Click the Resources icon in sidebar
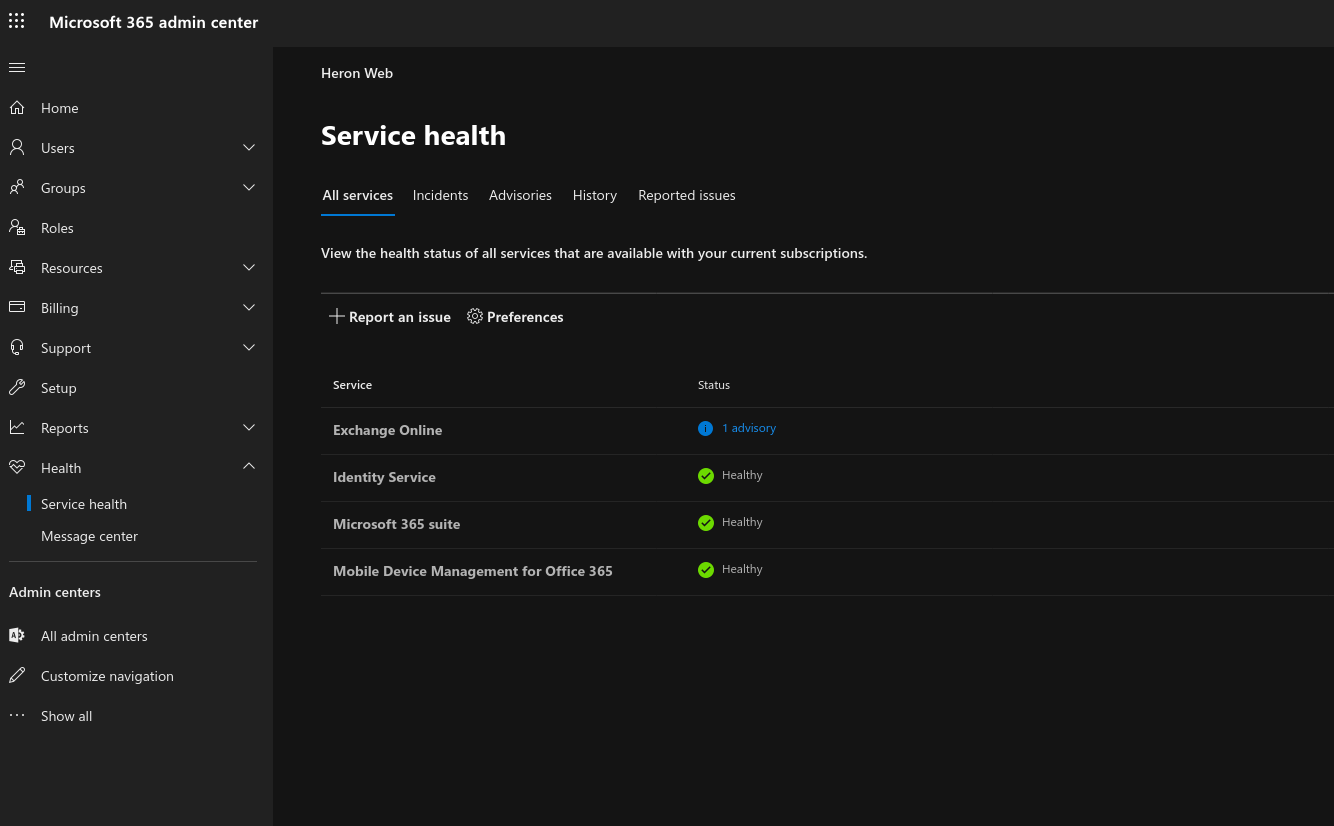The image size is (1334, 826). pos(17,267)
